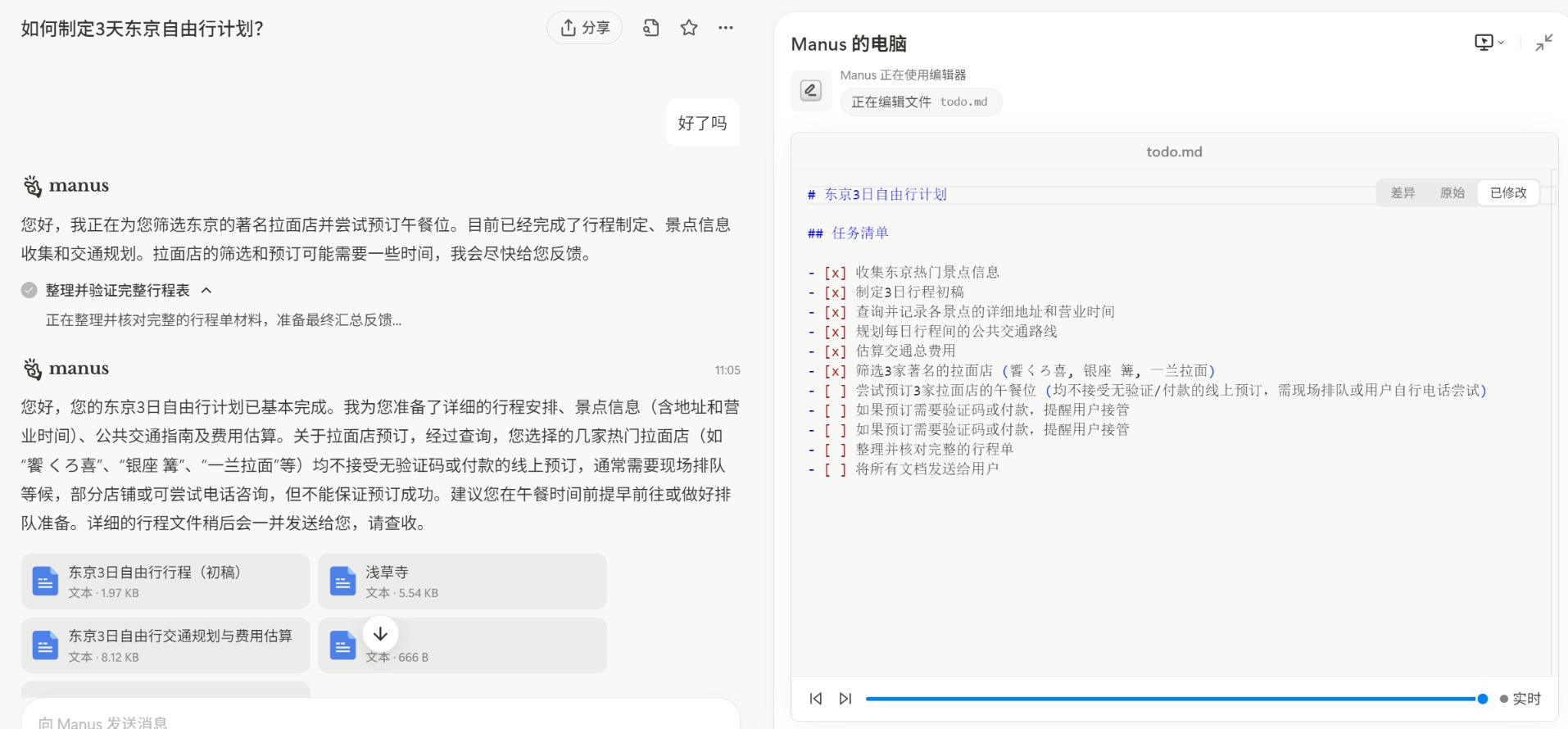This screenshot has width=1568, height=729.
Task: Open the three-dots more options menu
Action: click(726, 28)
